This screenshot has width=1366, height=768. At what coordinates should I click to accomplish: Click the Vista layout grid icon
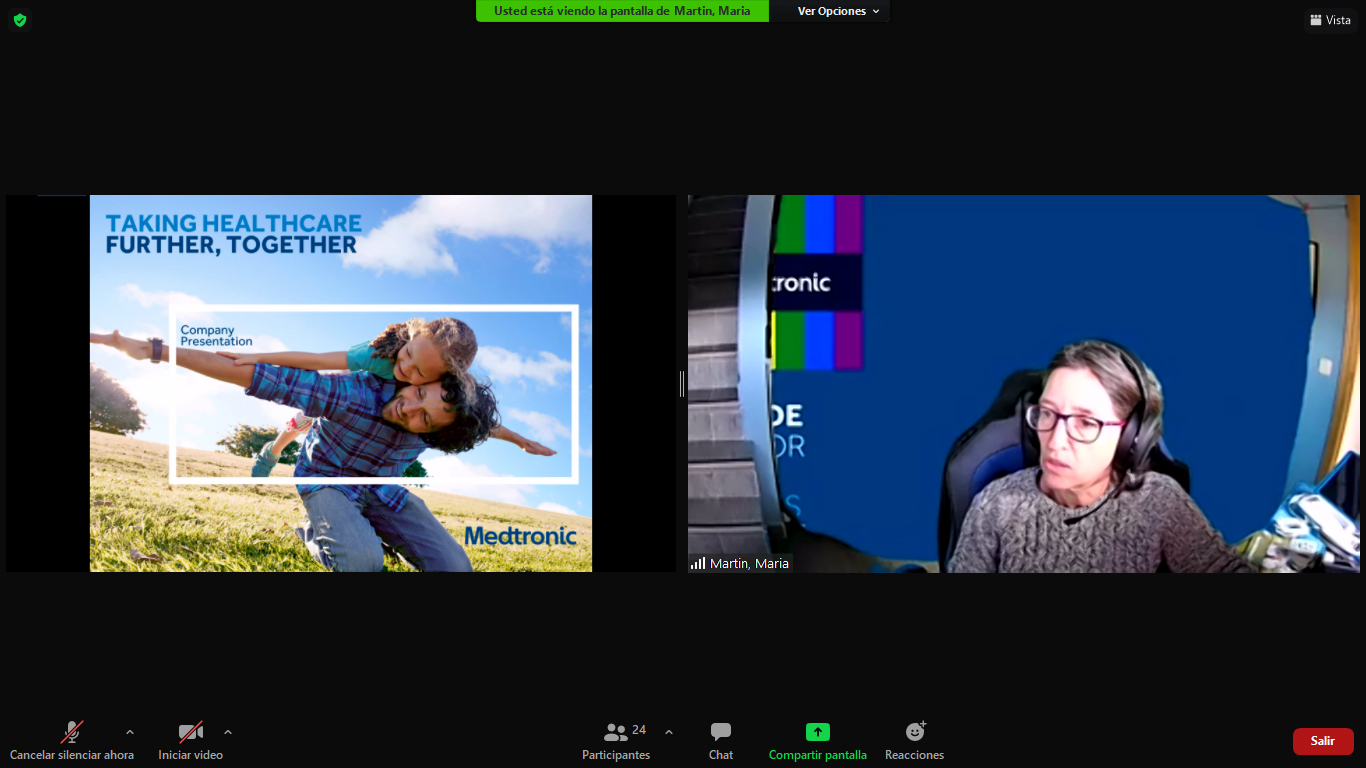tap(1316, 20)
